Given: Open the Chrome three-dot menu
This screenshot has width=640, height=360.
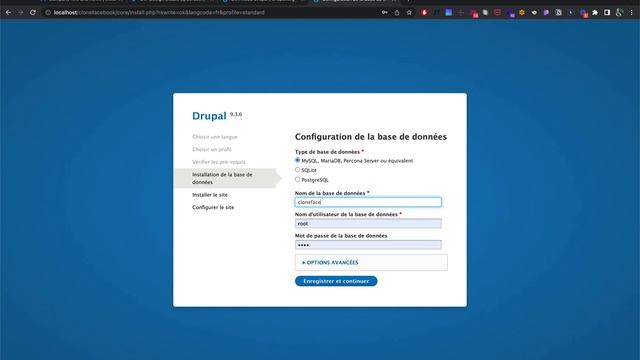Looking at the screenshot, I should (631, 13).
